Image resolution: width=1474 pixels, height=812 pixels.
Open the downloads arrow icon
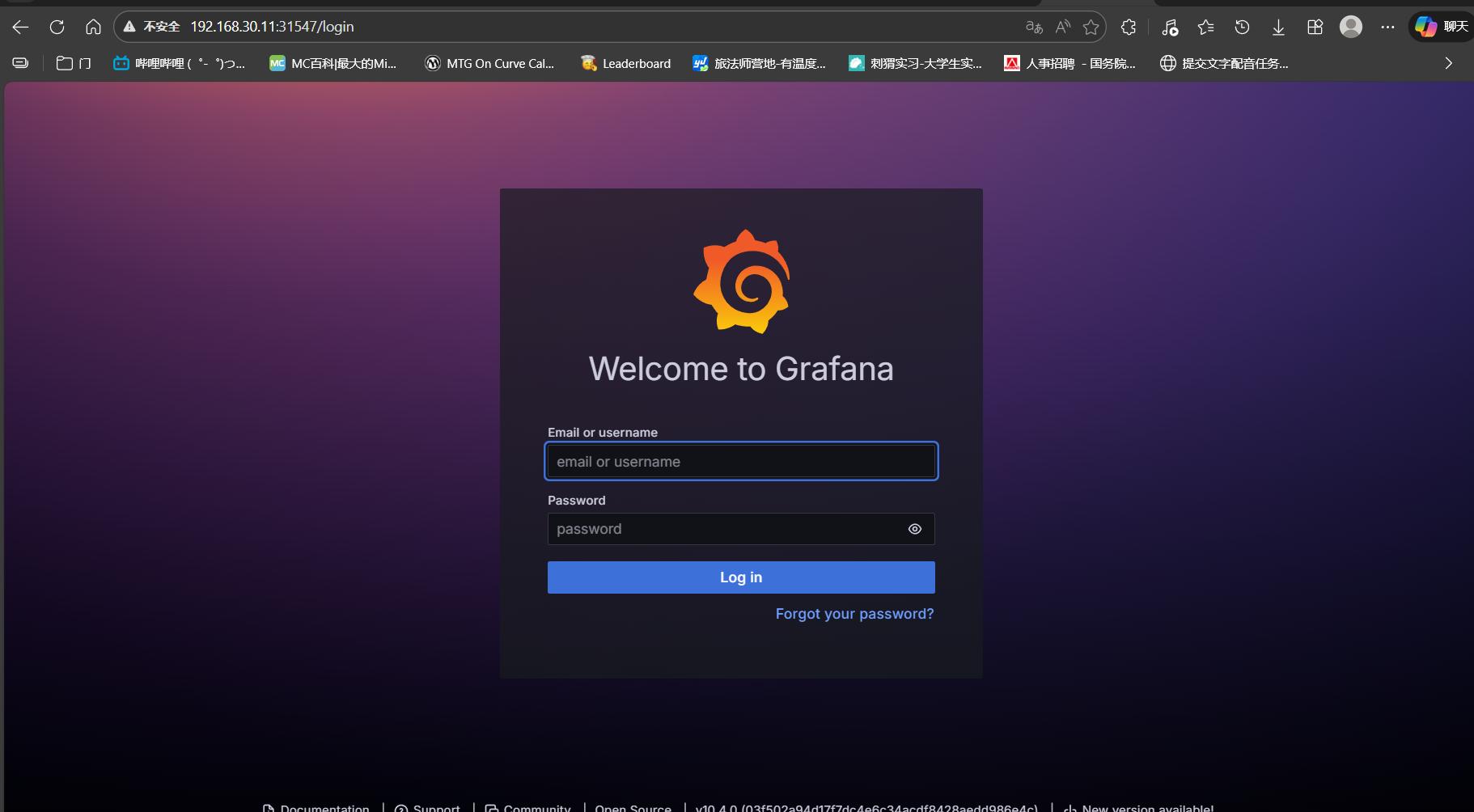click(x=1278, y=27)
